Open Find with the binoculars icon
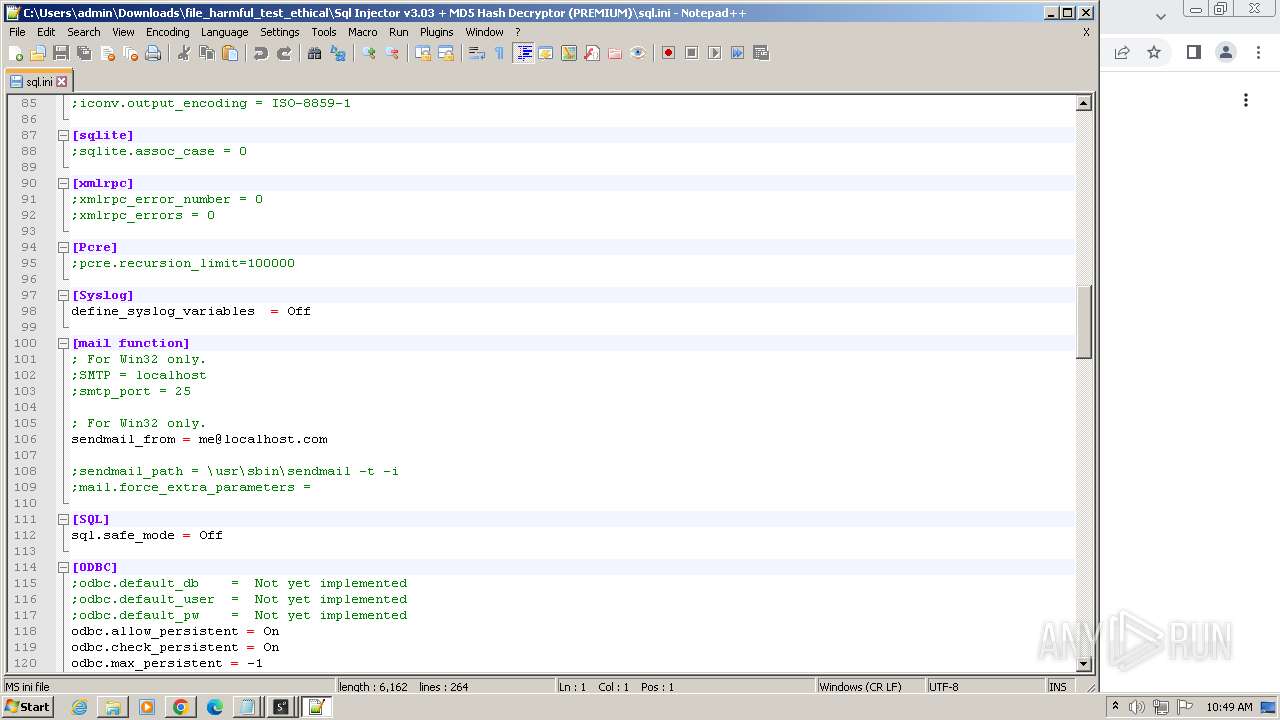The width and height of the screenshot is (1280, 720). pos(315,53)
